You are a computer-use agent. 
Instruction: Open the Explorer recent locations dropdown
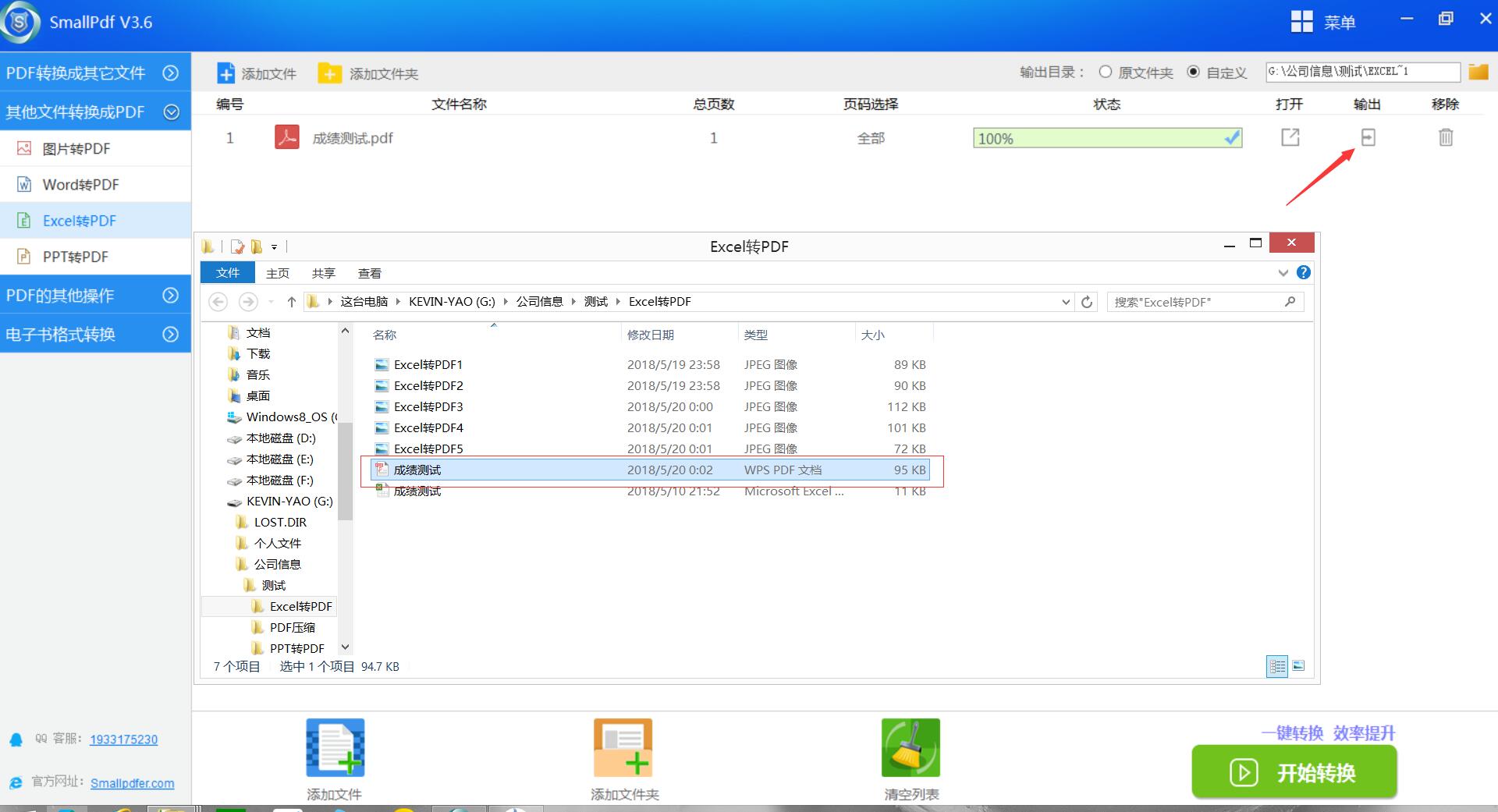click(x=271, y=302)
